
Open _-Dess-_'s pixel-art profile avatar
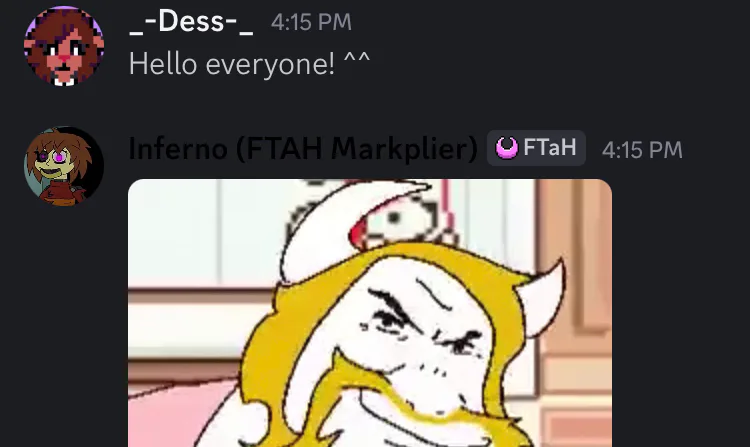point(64,46)
